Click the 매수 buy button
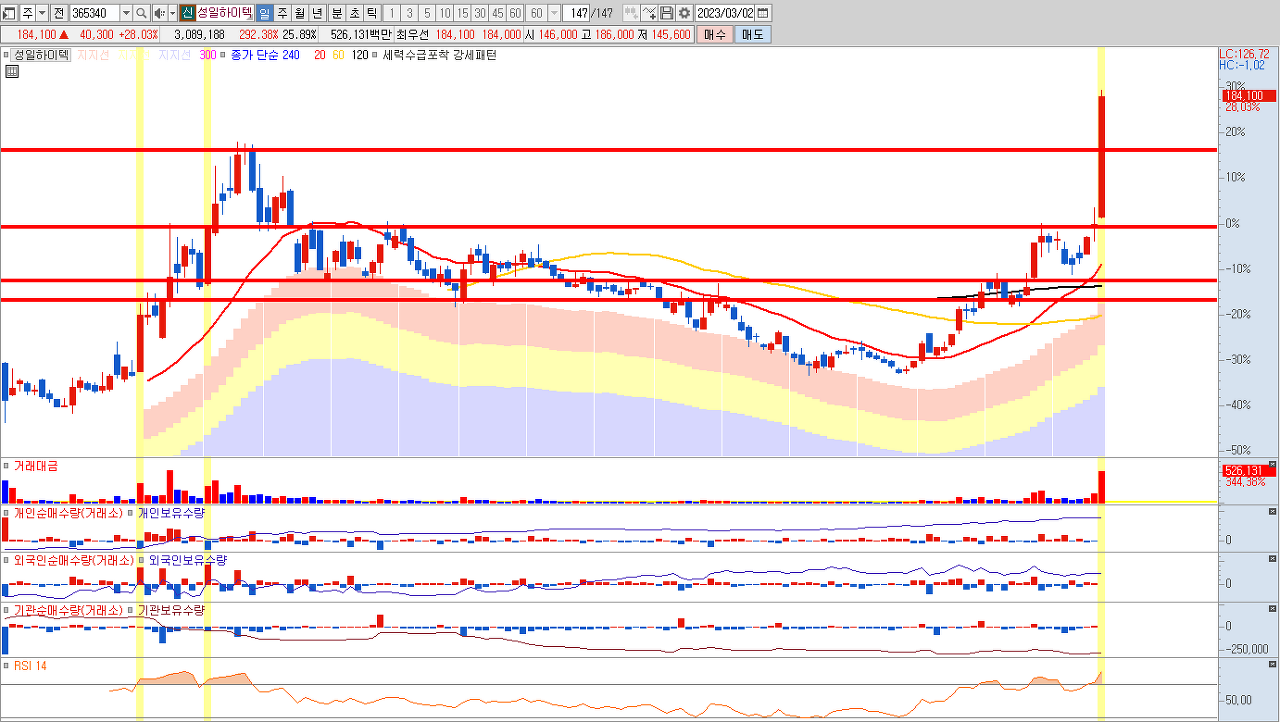1280x722 pixels. (715, 34)
